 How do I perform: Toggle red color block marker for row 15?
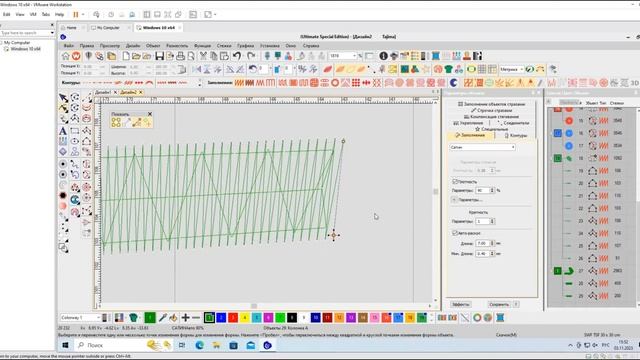569,121
